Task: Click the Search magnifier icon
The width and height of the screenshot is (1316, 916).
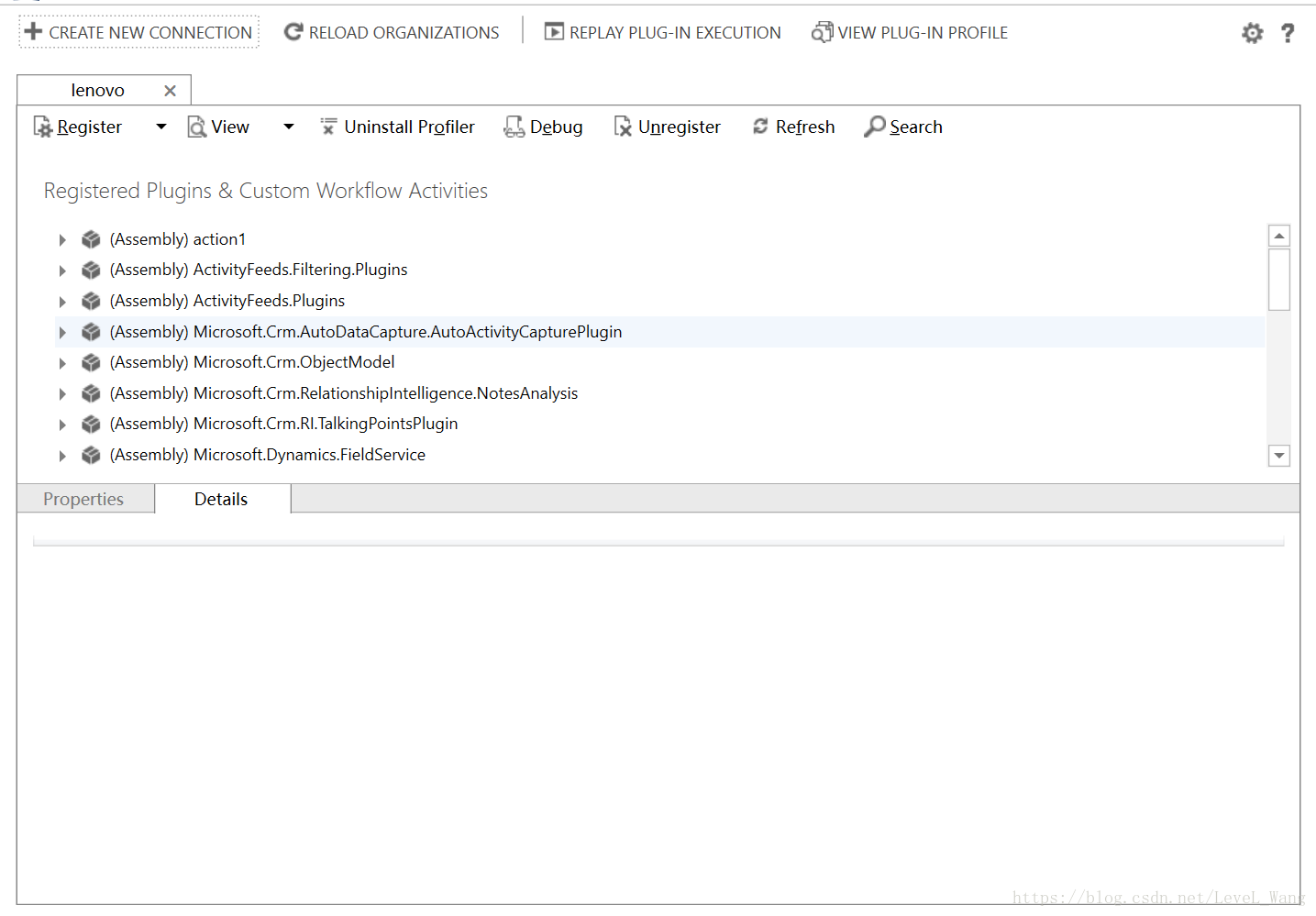Action: (875, 127)
